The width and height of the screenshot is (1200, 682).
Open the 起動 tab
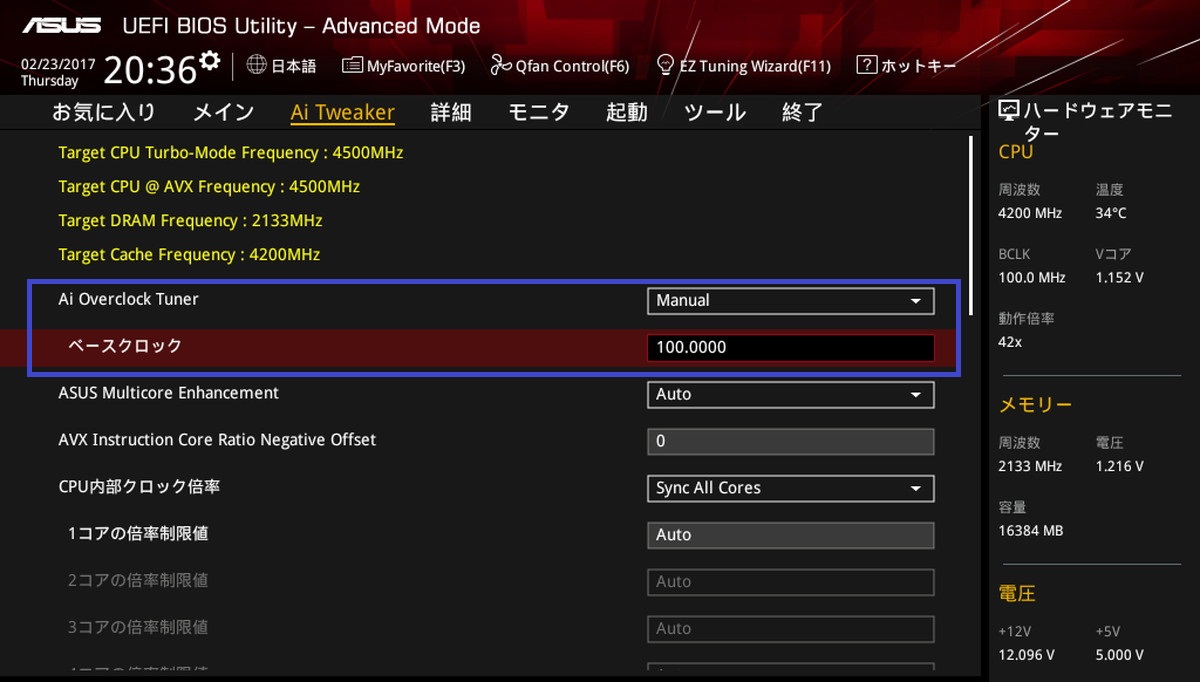coord(627,112)
